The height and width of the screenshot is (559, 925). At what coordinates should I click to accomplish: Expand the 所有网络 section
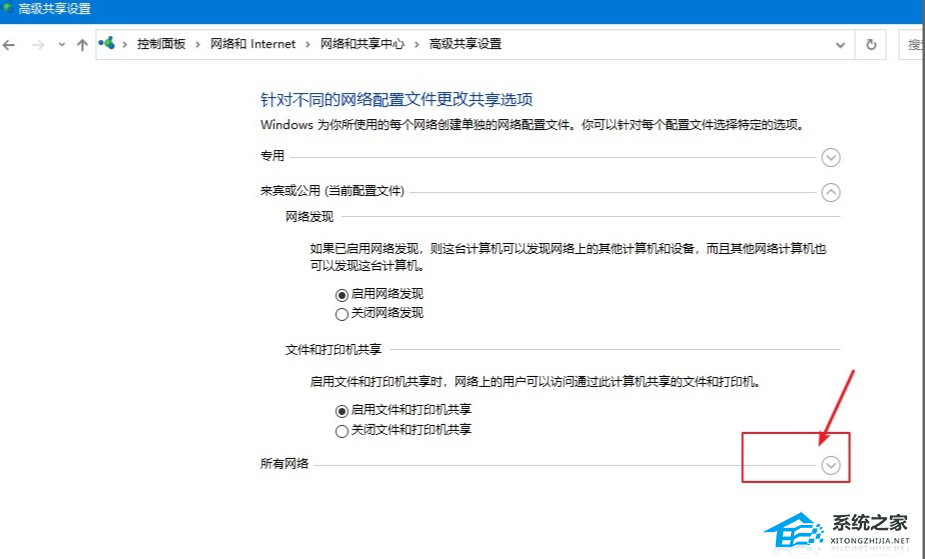click(x=830, y=465)
